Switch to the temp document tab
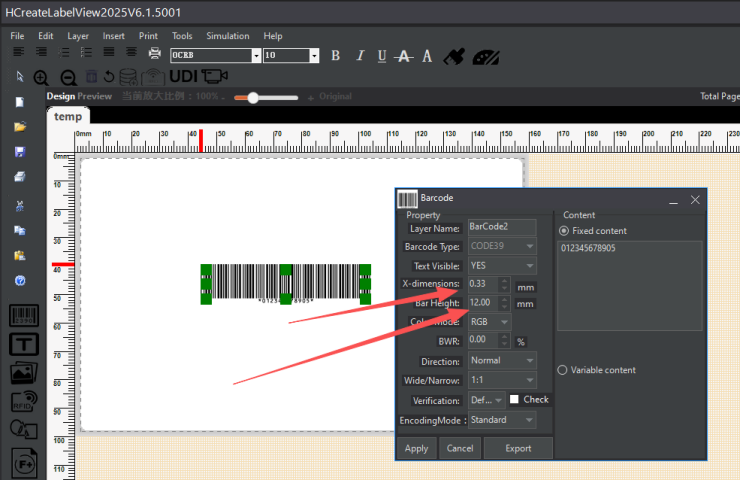Screen dimensions: 740x480 coord(68,117)
